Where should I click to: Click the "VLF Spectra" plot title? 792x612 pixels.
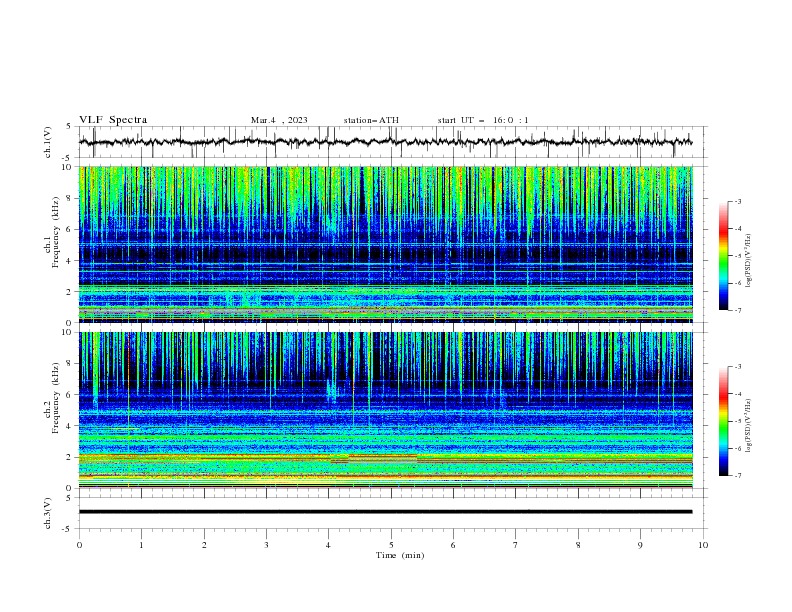coord(113,120)
